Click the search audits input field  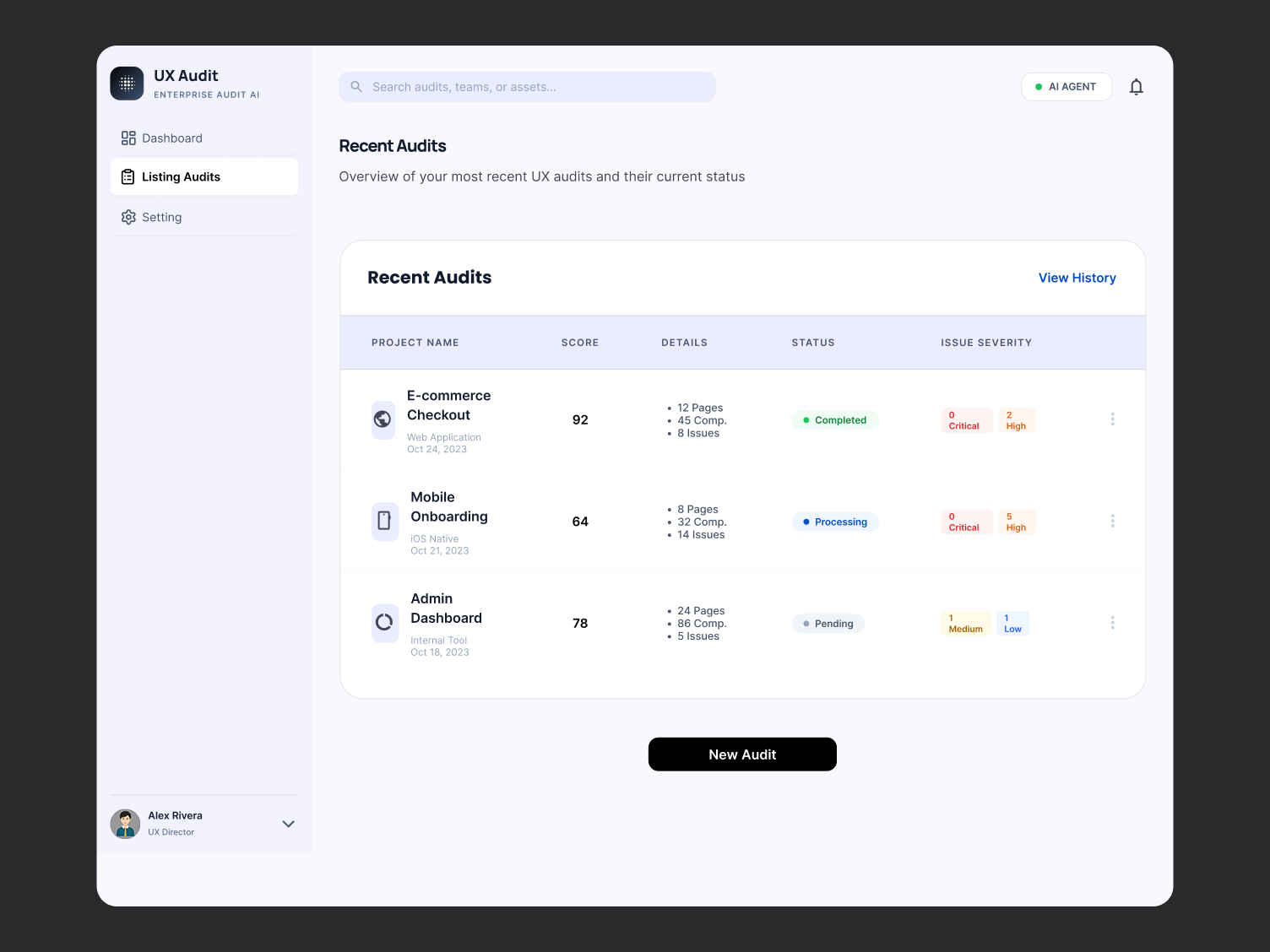[x=527, y=86]
